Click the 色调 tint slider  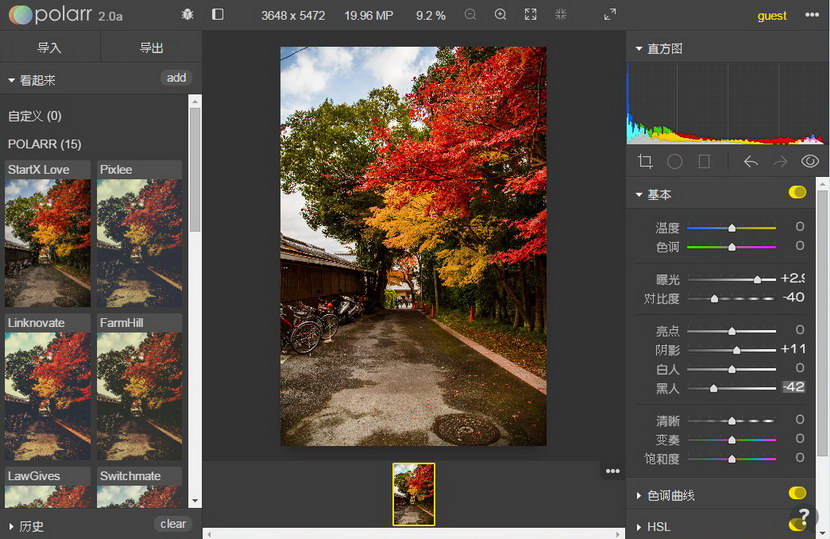(732, 247)
